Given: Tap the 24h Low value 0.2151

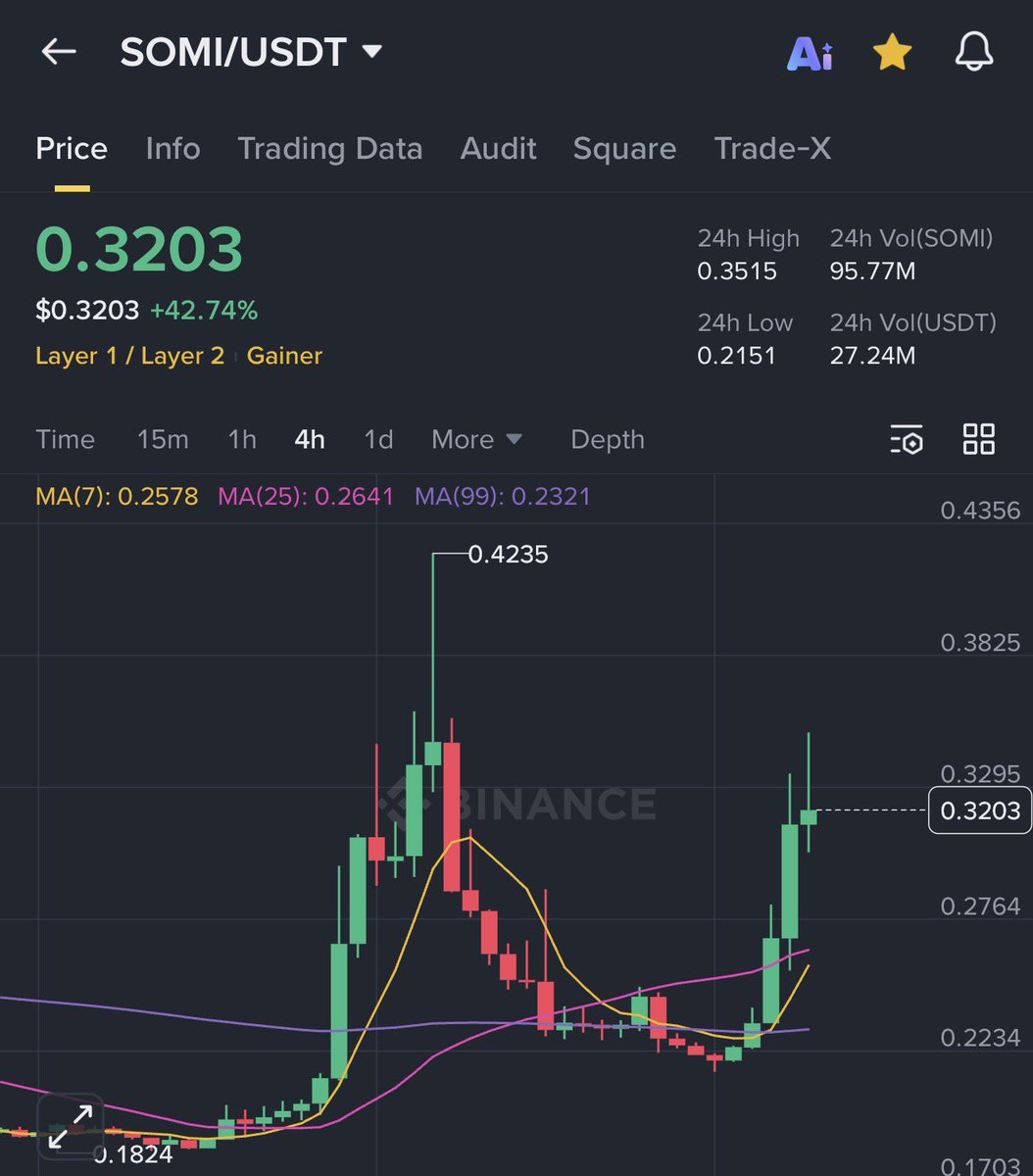Looking at the screenshot, I should pyautogui.click(x=736, y=356).
